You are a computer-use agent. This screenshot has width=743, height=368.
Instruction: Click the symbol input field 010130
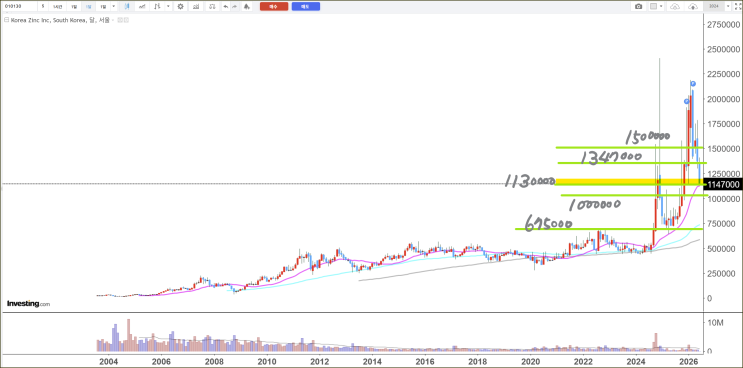19,6
